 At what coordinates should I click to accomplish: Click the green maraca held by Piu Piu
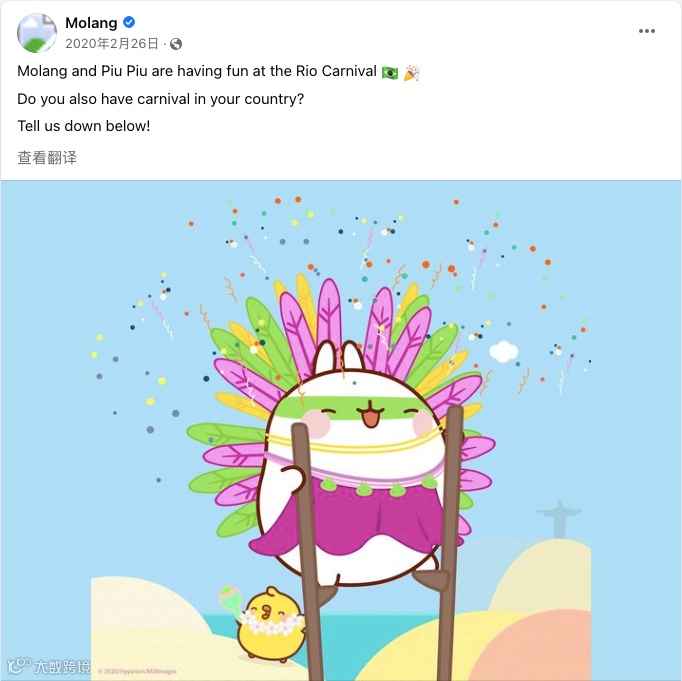click(231, 601)
